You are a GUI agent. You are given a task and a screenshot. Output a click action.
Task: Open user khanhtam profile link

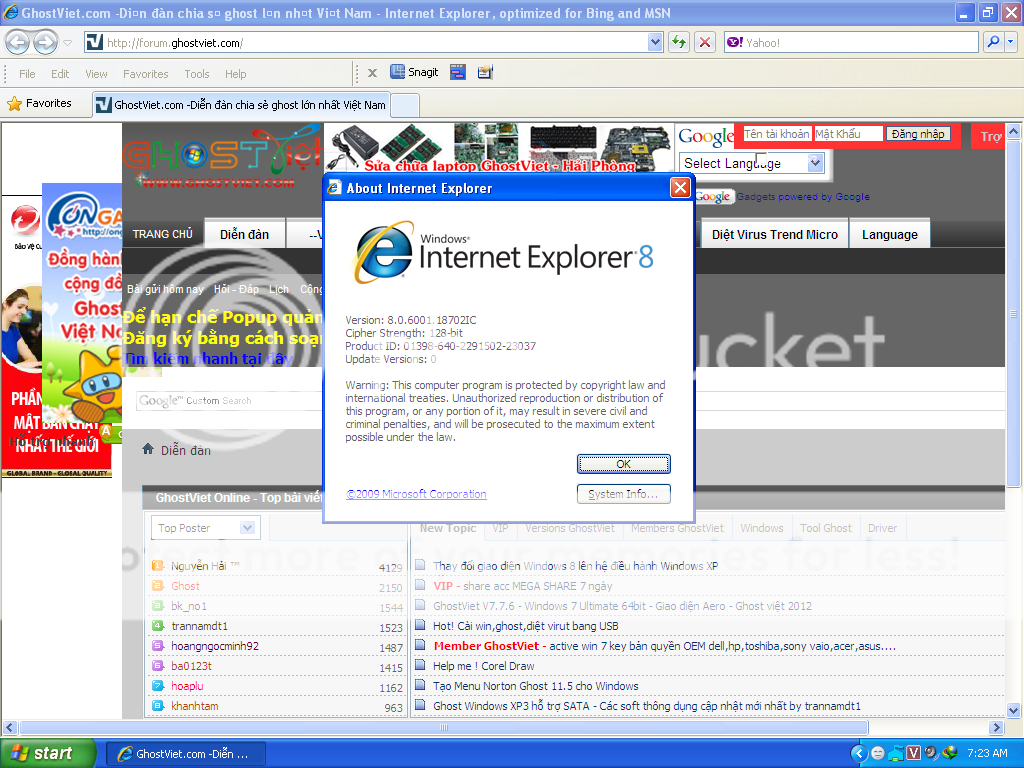[195, 706]
